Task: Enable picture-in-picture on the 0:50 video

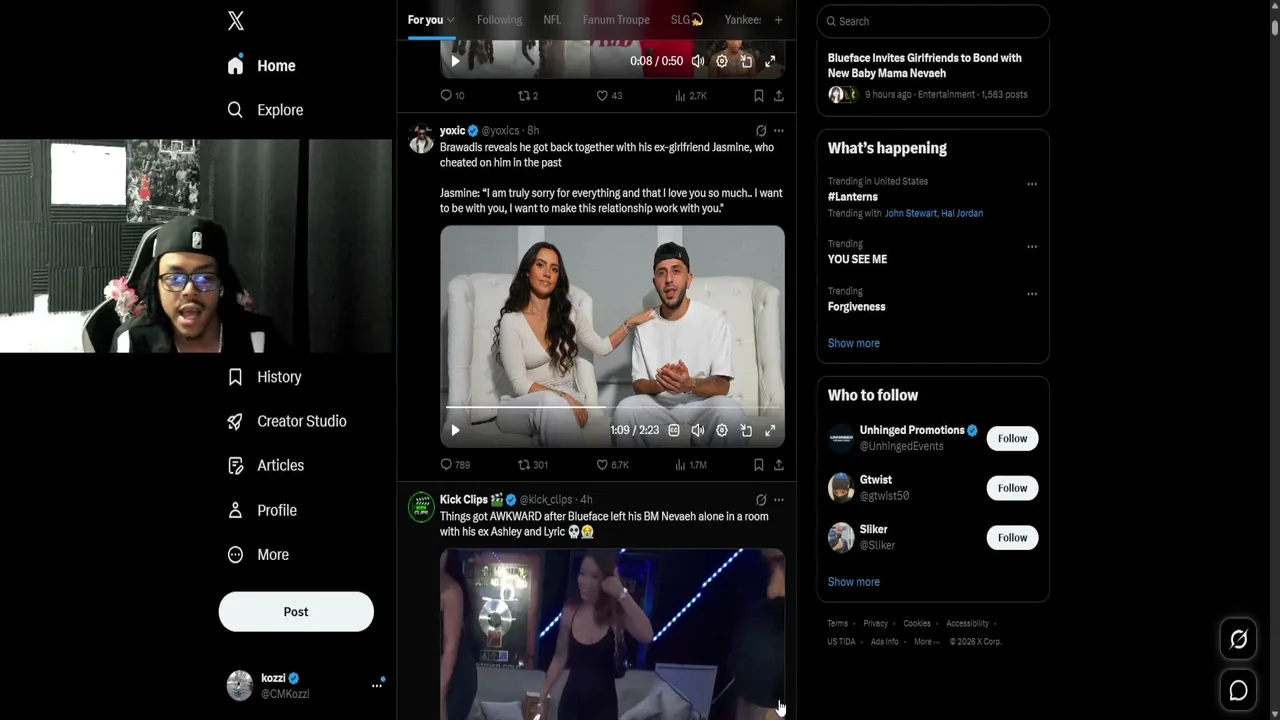Action: (x=746, y=61)
